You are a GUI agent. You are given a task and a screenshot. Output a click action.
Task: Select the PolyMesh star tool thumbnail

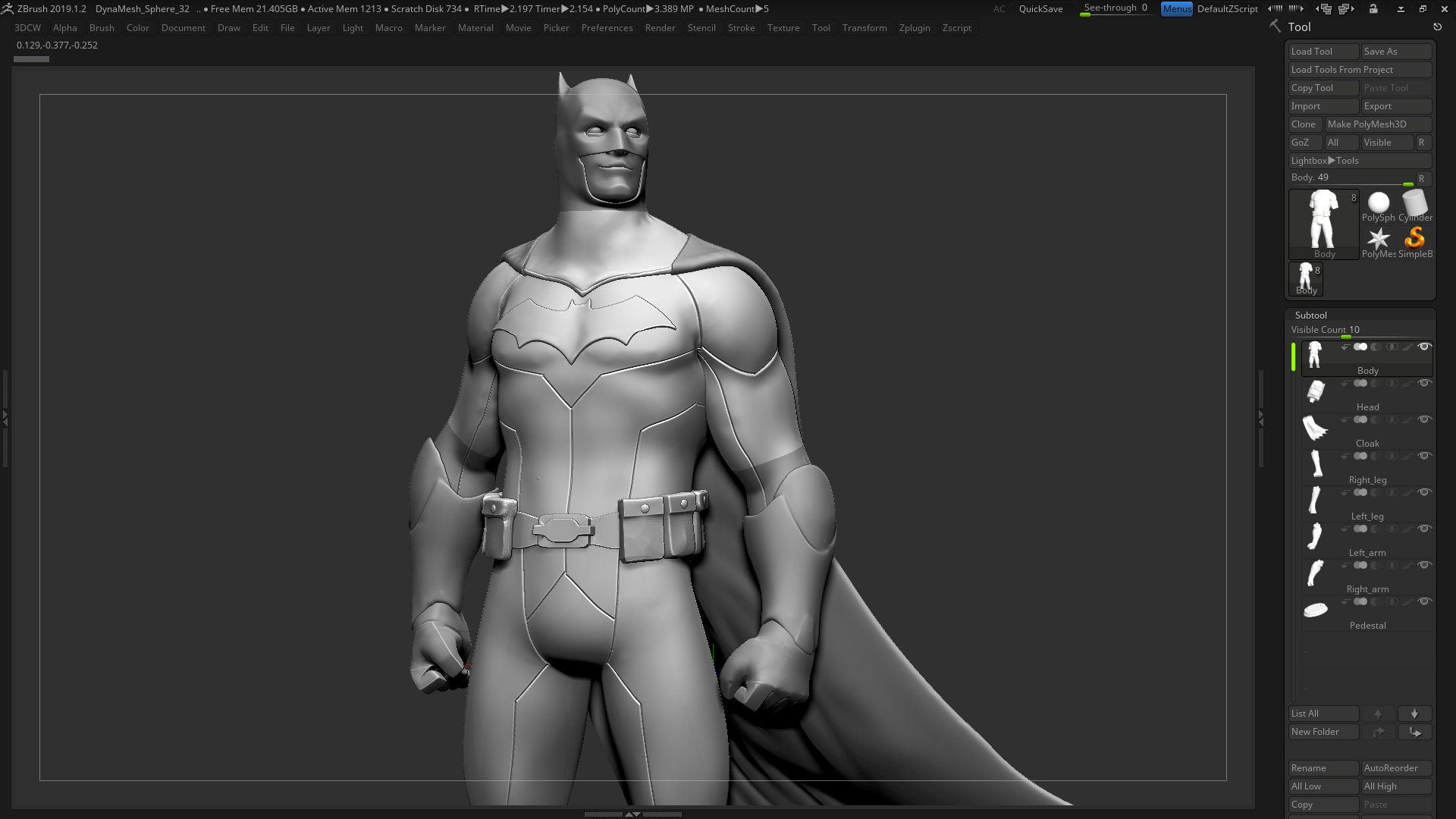click(x=1378, y=243)
